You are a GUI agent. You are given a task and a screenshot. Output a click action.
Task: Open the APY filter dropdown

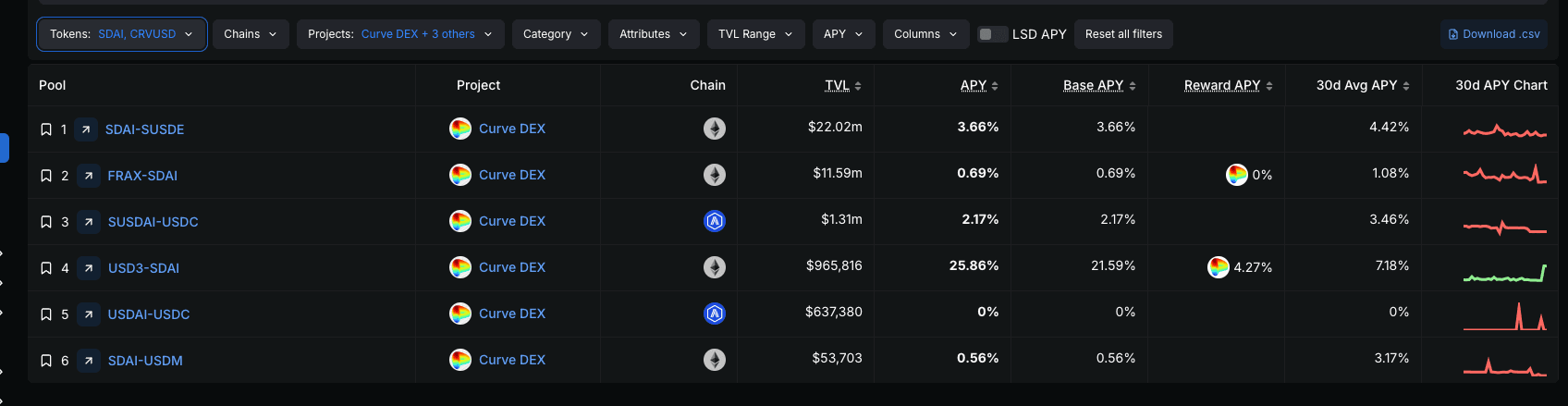click(x=844, y=34)
